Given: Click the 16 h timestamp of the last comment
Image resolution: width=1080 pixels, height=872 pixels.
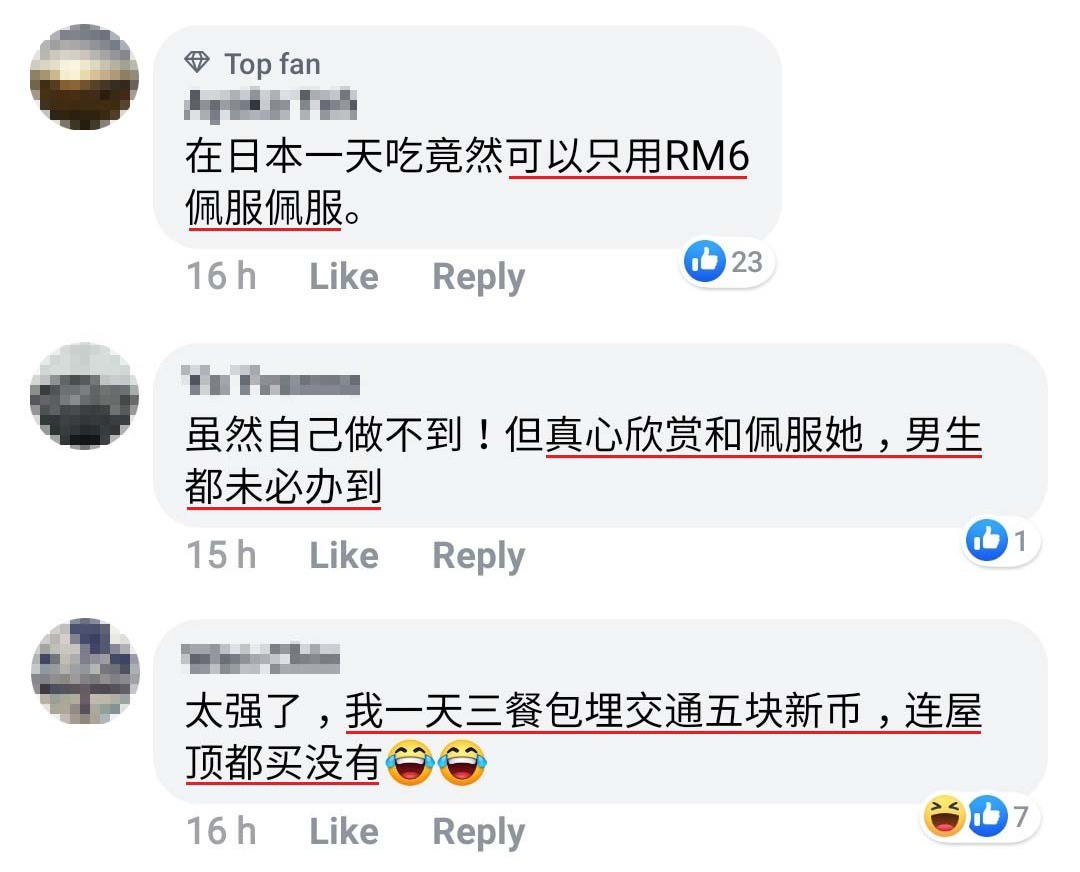Looking at the screenshot, I should [x=221, y=831].
